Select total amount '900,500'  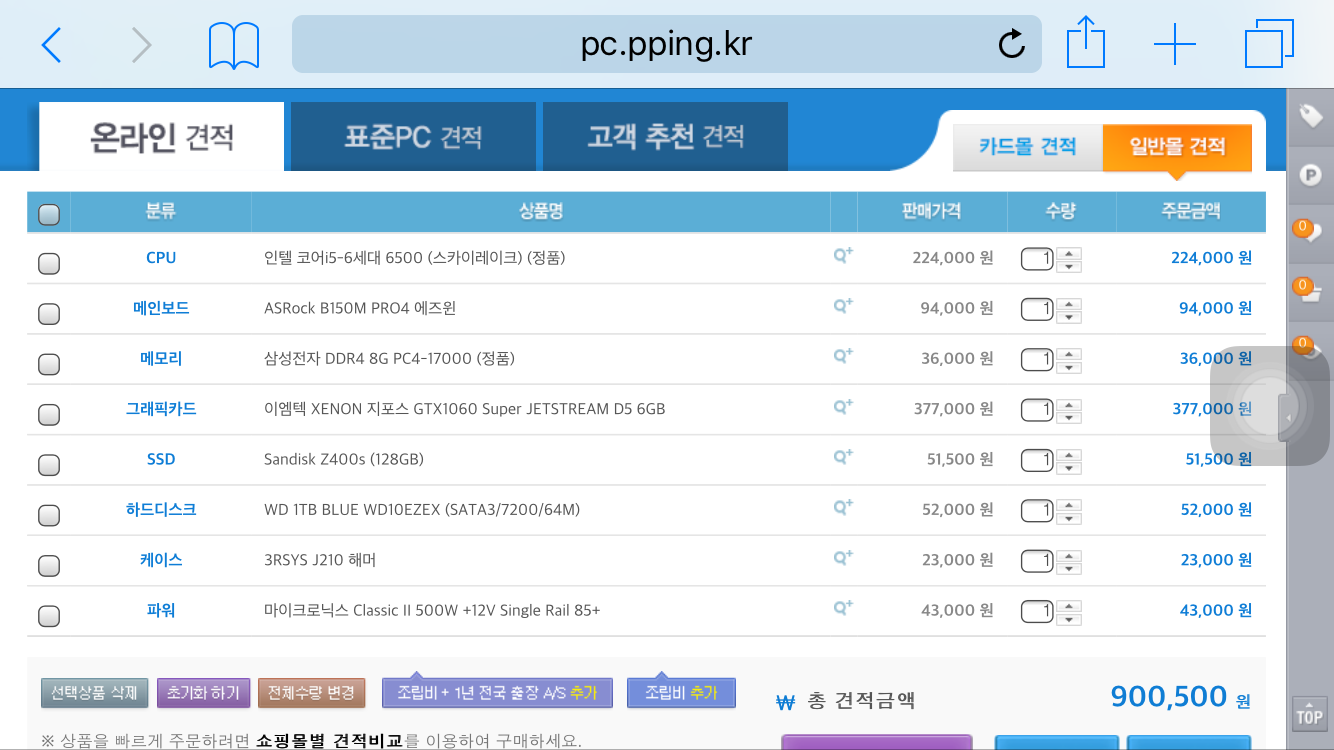[1169, 696]
